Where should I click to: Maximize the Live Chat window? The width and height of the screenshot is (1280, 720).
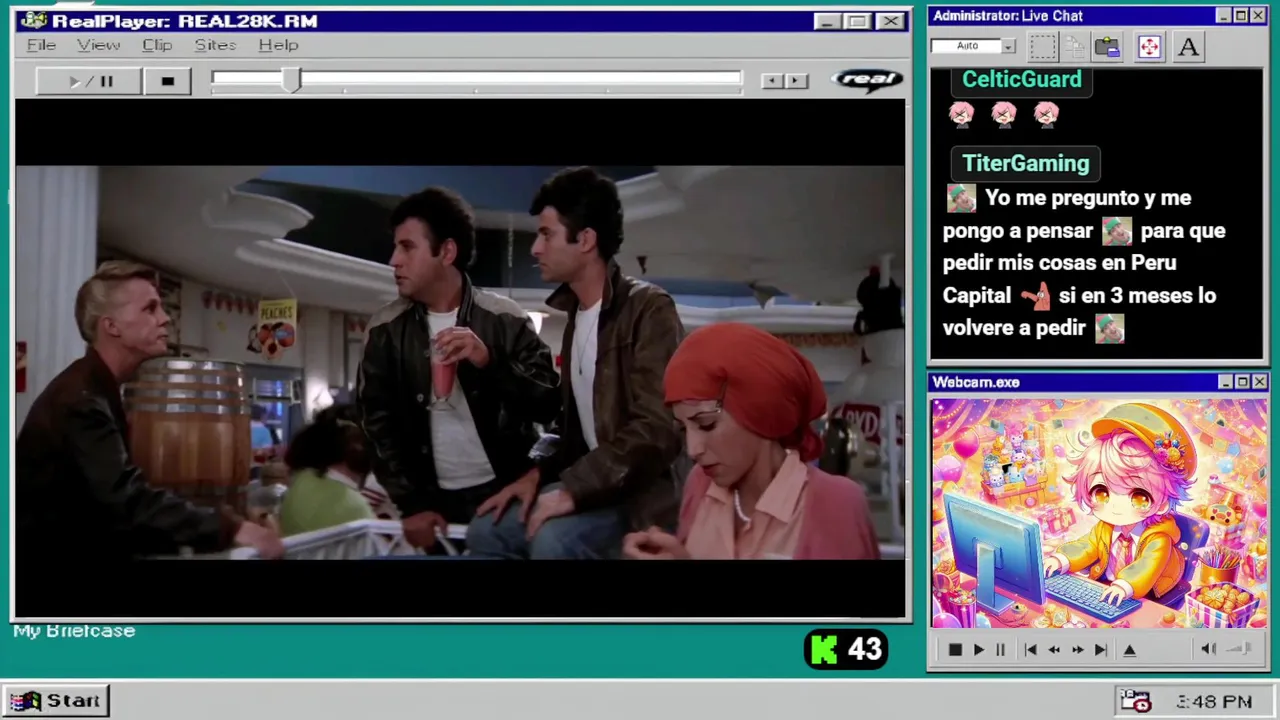pos(1241,16)
